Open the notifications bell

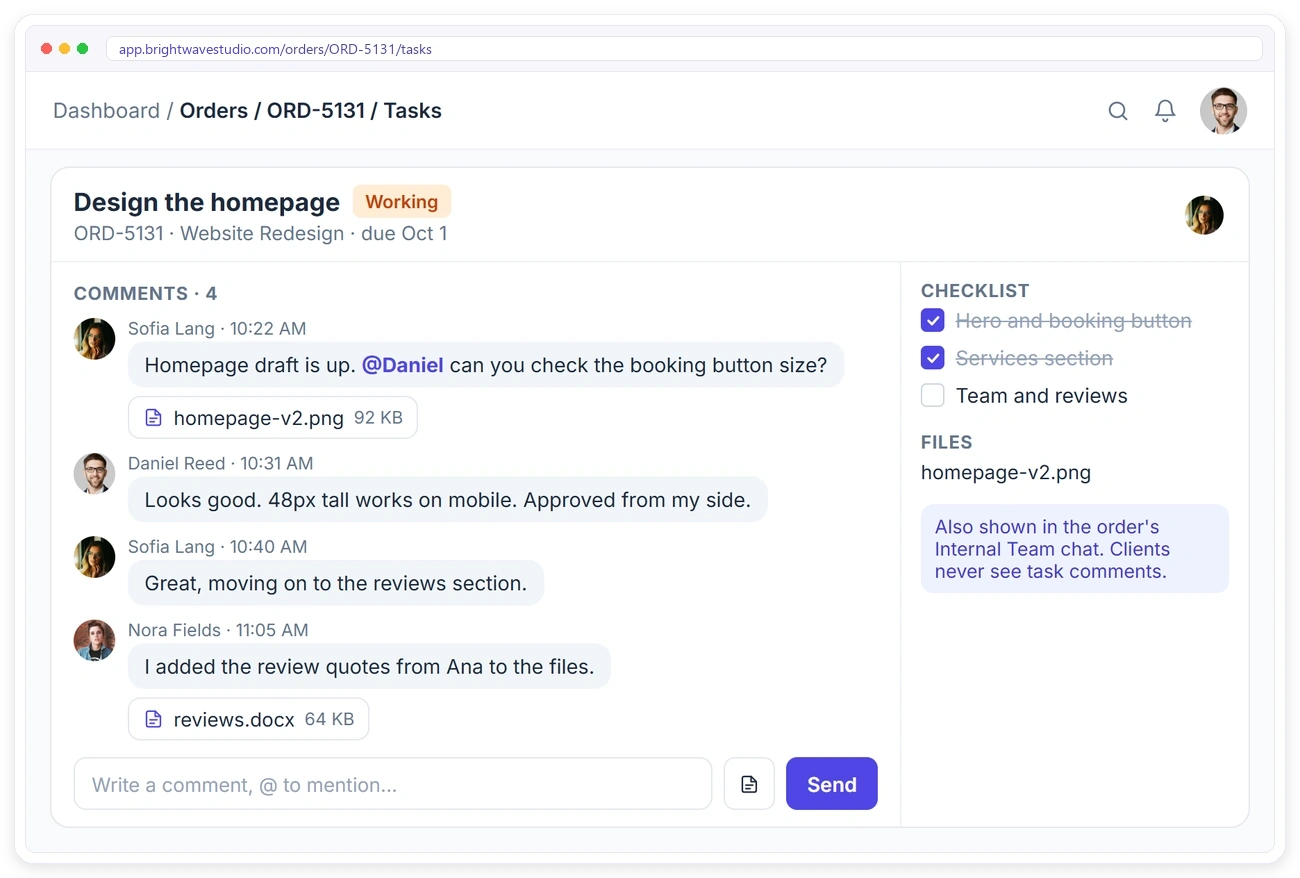pyautogui.click(x=1165, y=111)
